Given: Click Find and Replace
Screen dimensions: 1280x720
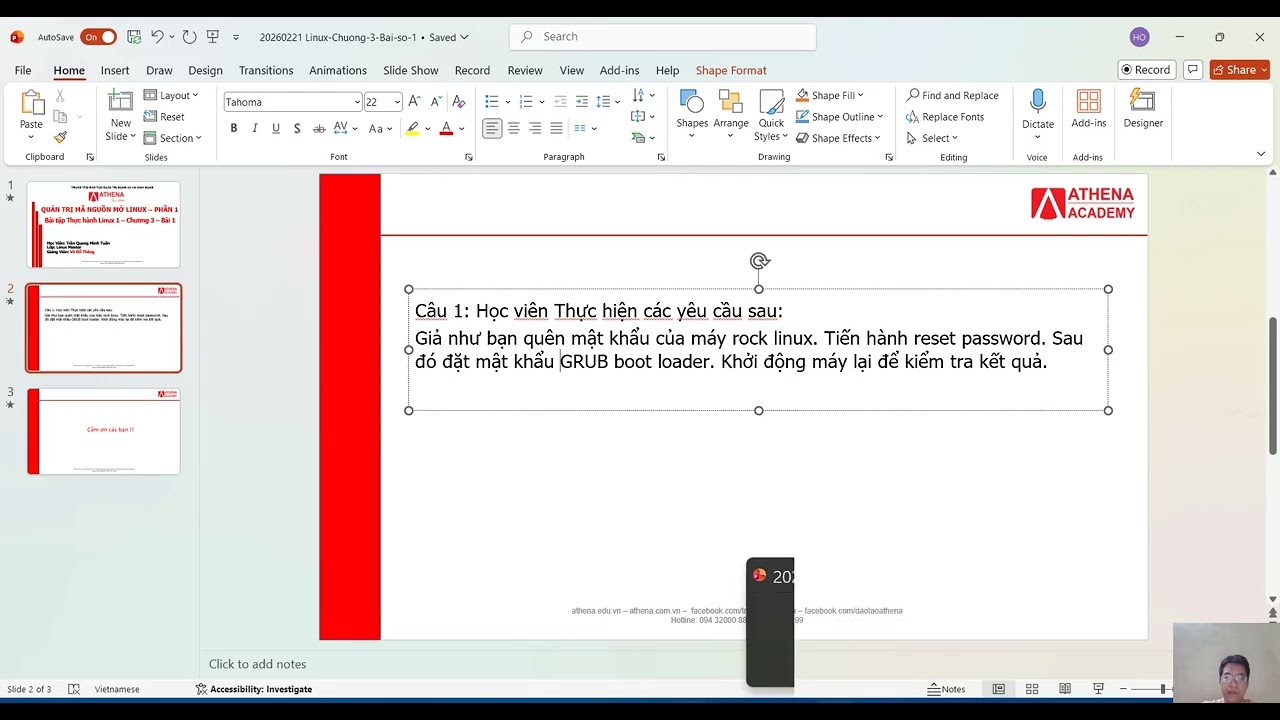Looking at the screenshot, I should 952,95.
